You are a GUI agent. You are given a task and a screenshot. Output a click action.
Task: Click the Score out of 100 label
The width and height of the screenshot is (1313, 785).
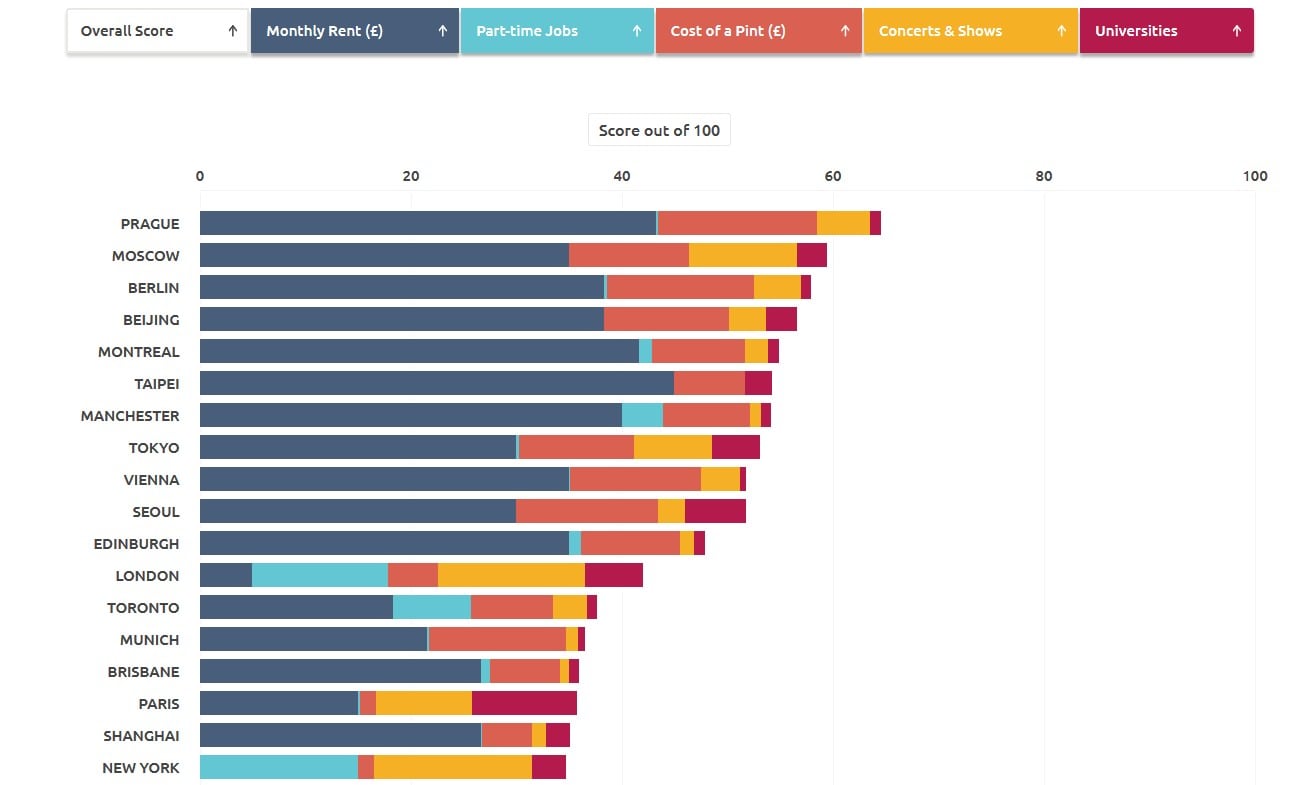click(x=659, y=131)
